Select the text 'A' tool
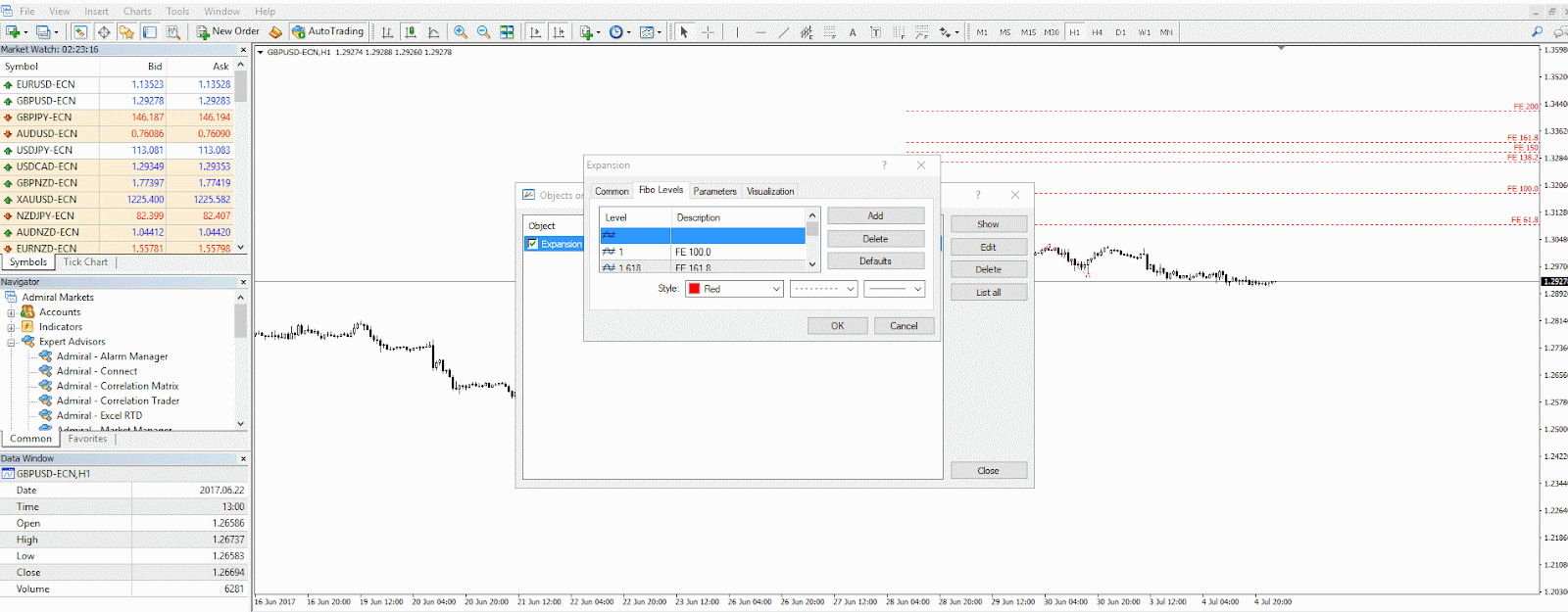This screenshot has height=612, width=1568. point(853,32)
